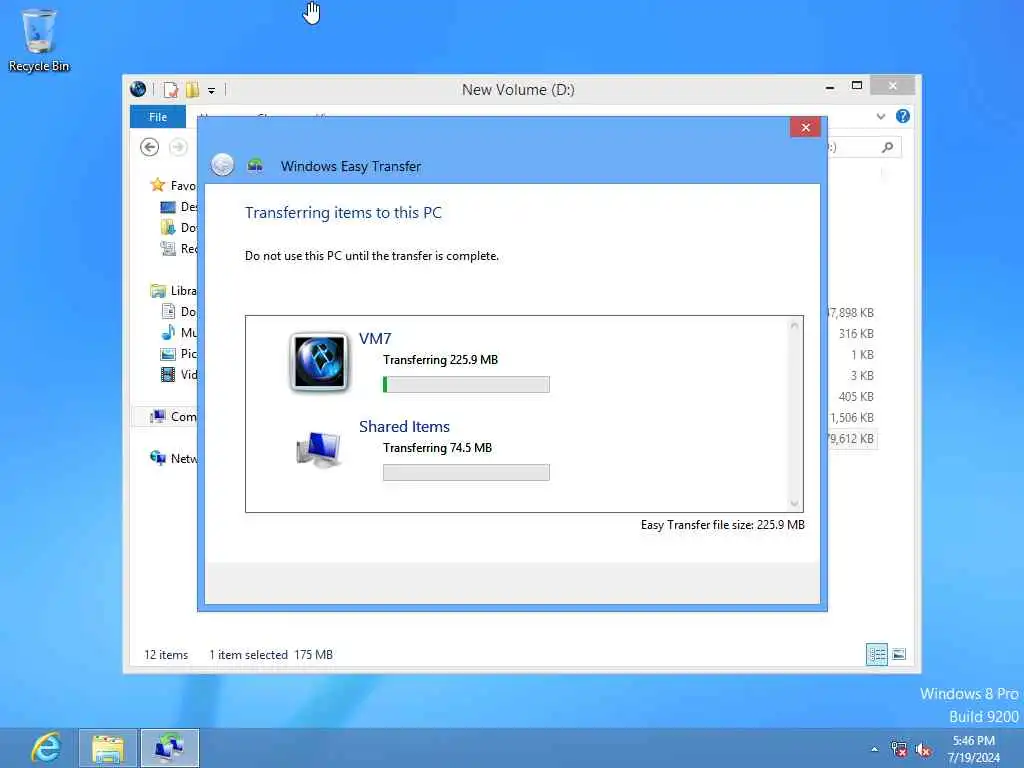Click the 316 KB file size cell
The width and height of the screenshot is (1024, 768).
pos(856,334)
